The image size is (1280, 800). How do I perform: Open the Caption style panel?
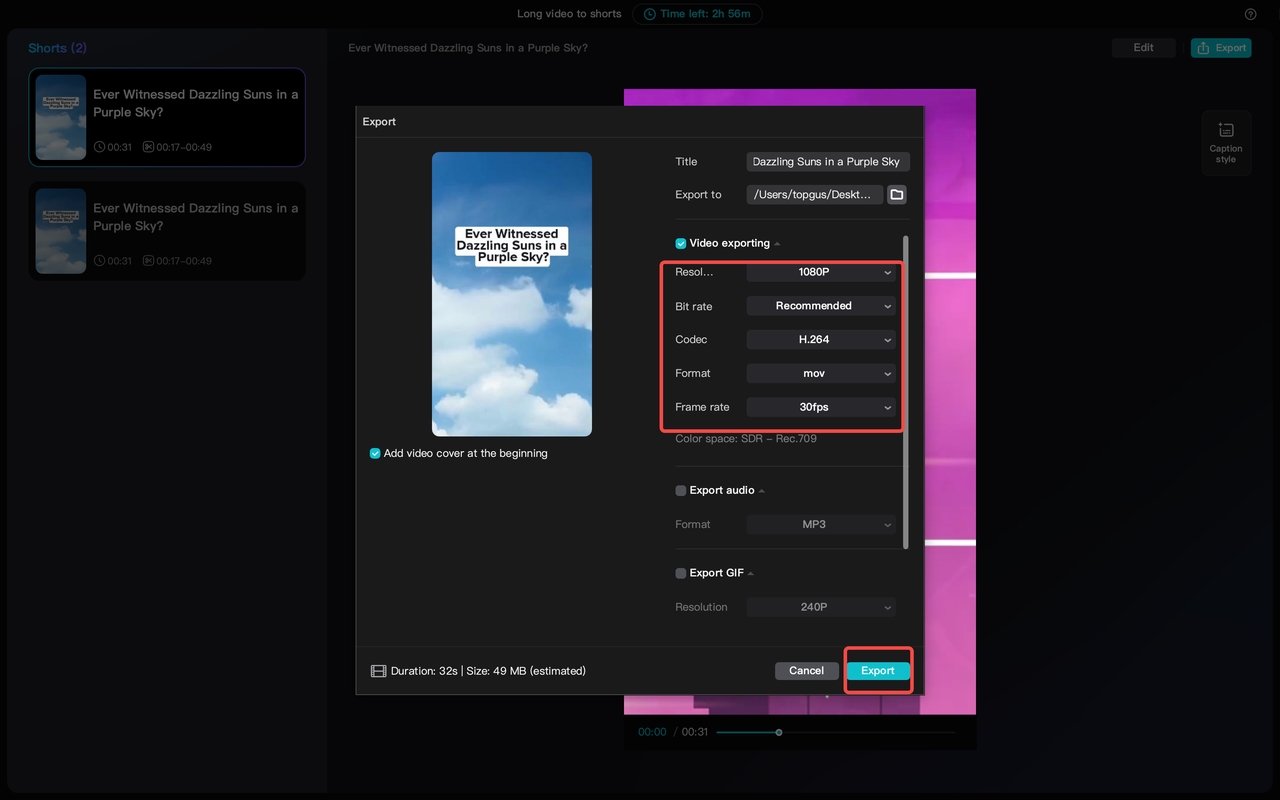(x=1226, y=142)
